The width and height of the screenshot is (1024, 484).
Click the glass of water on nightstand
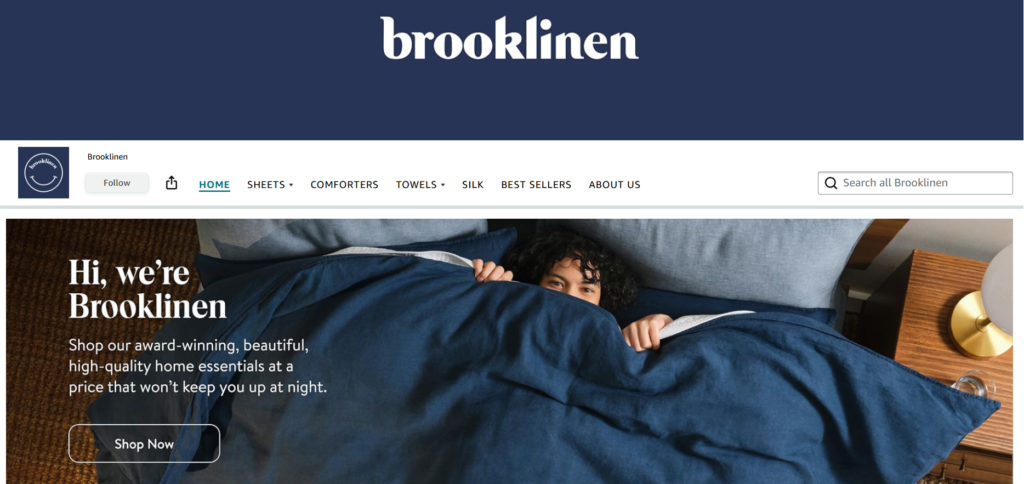[972, 385]
